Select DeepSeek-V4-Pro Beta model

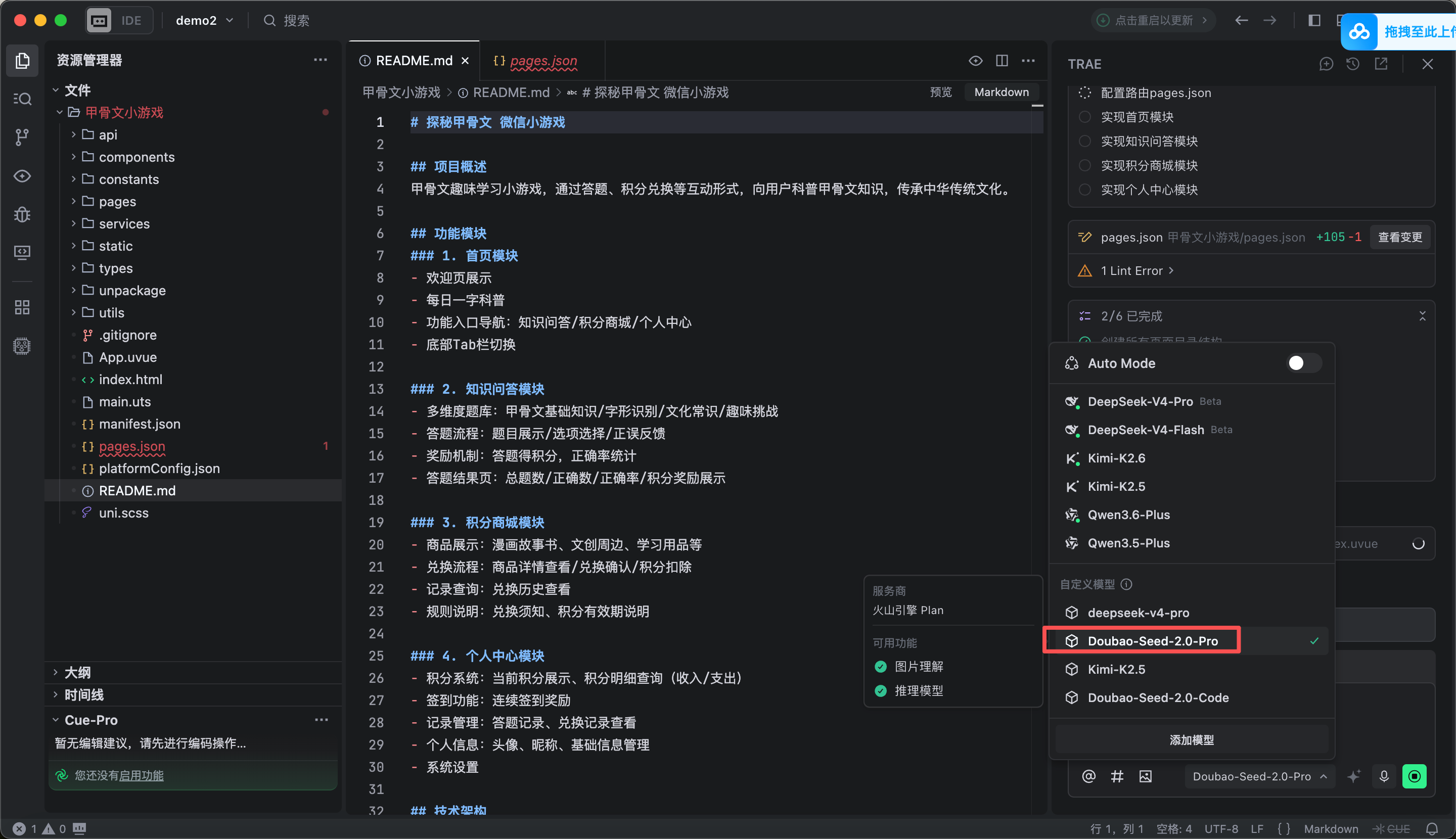point(1192,402)
